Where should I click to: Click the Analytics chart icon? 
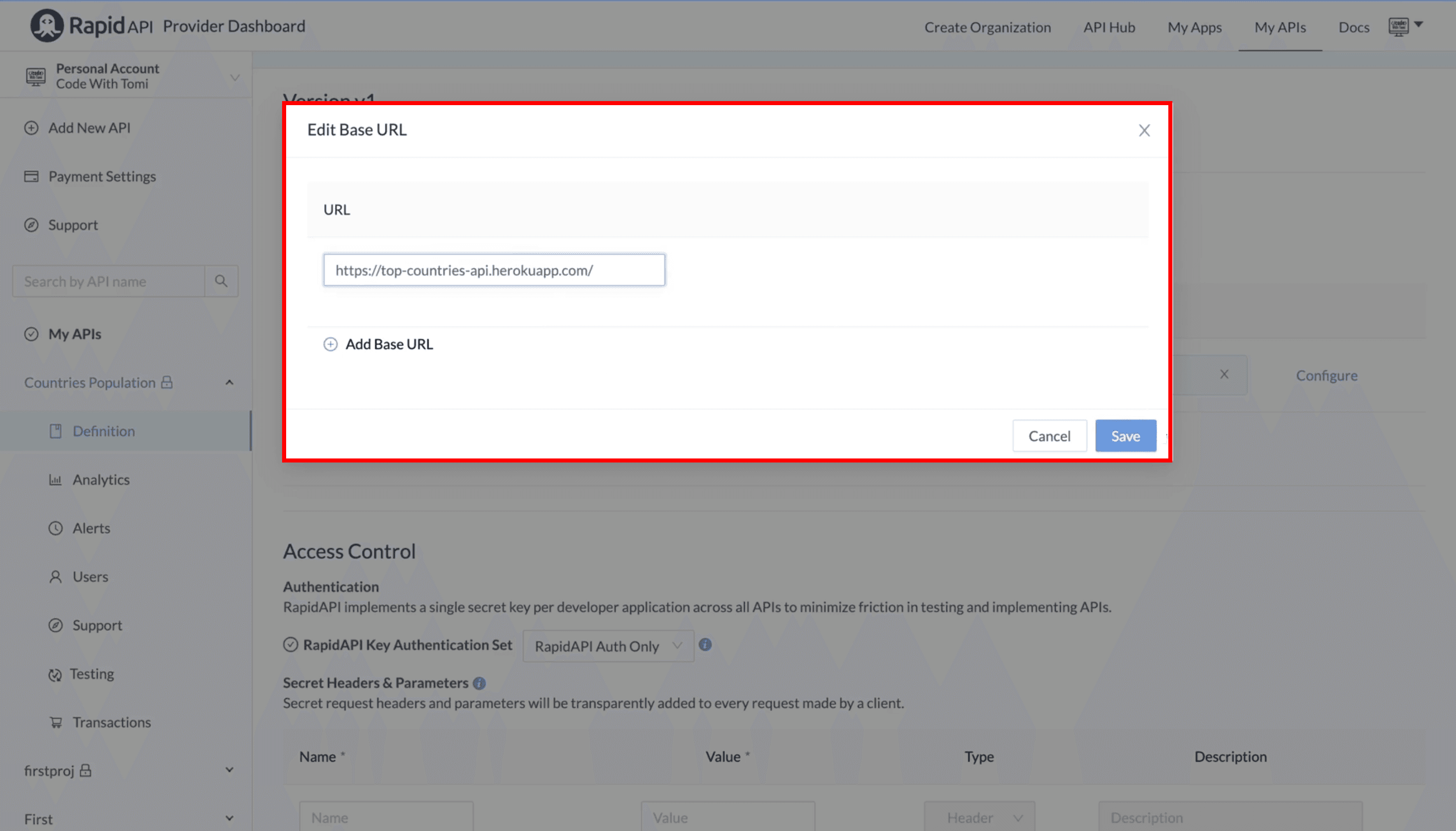coord(56,479)
